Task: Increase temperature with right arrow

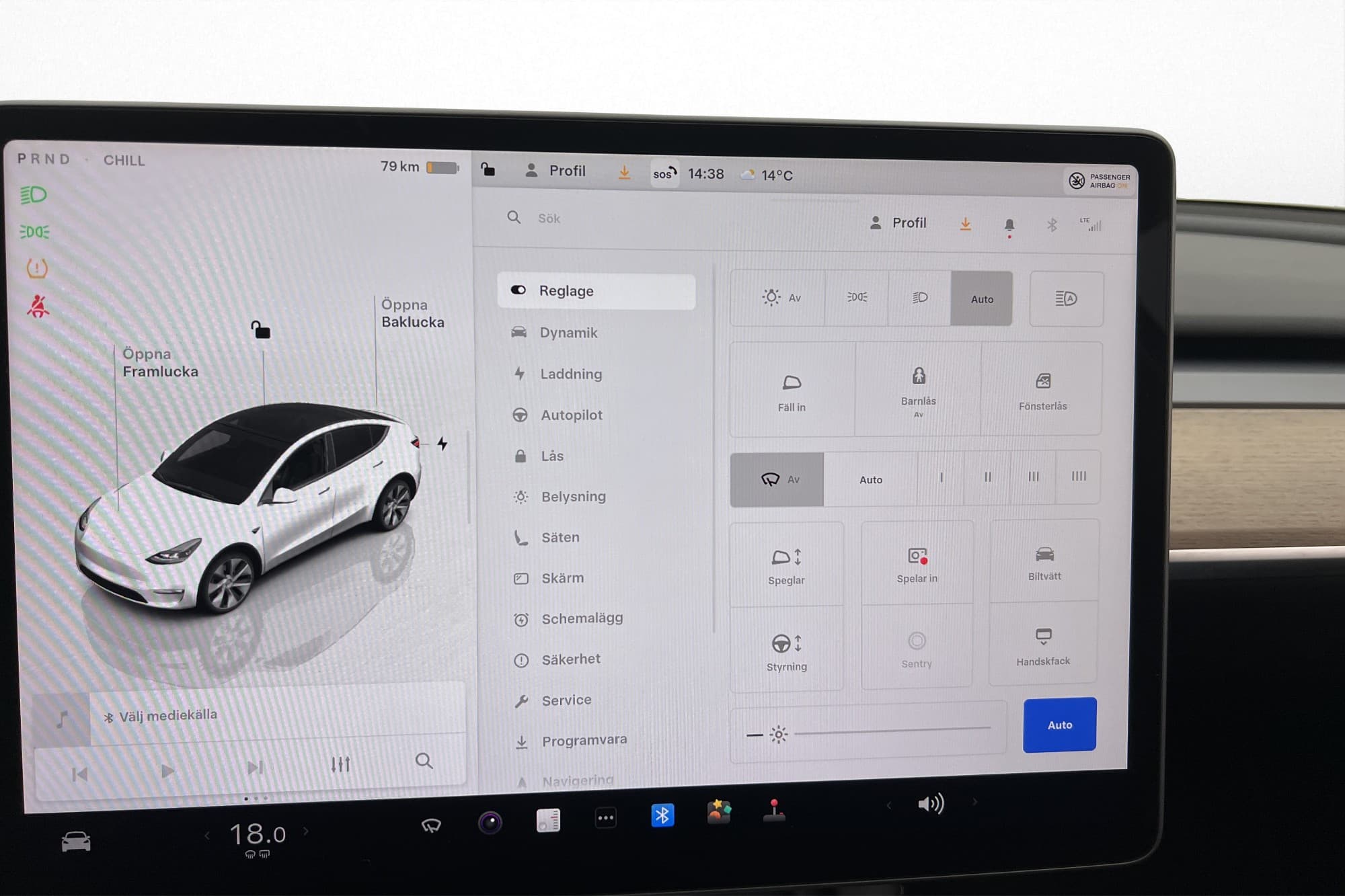Action: 306,831
